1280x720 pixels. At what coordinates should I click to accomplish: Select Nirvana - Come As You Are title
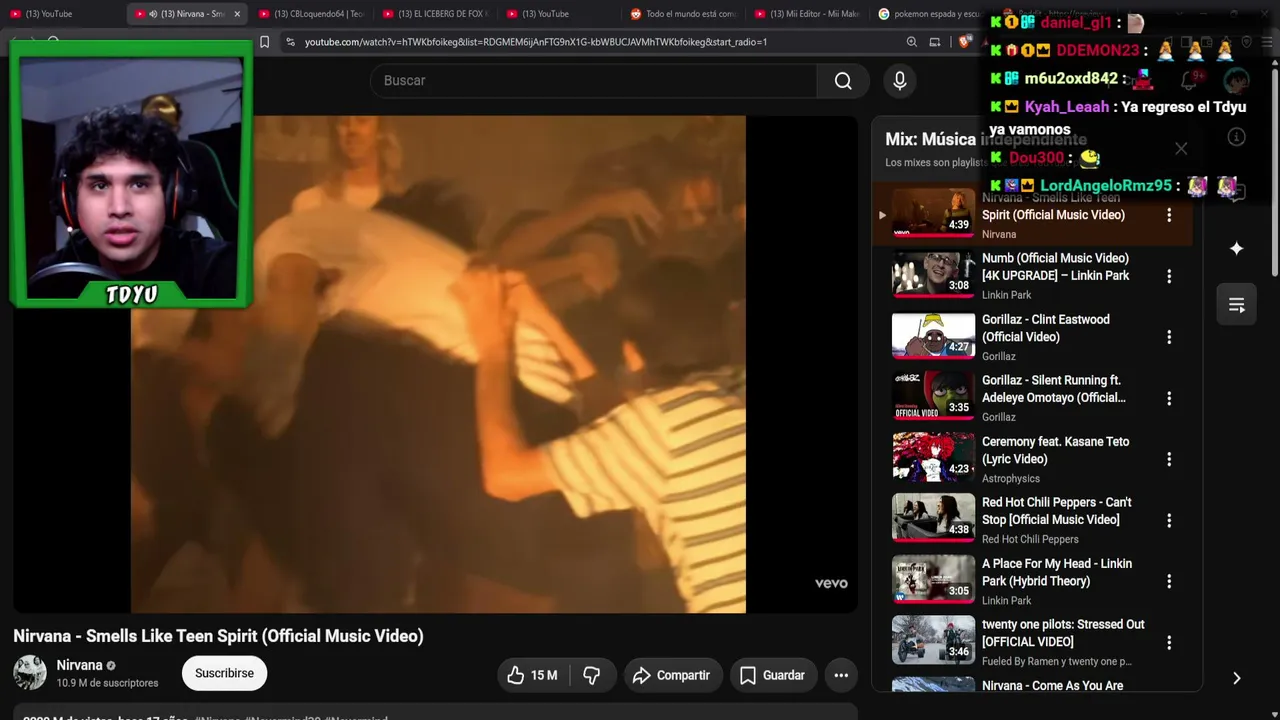[x=1052, y=686]
